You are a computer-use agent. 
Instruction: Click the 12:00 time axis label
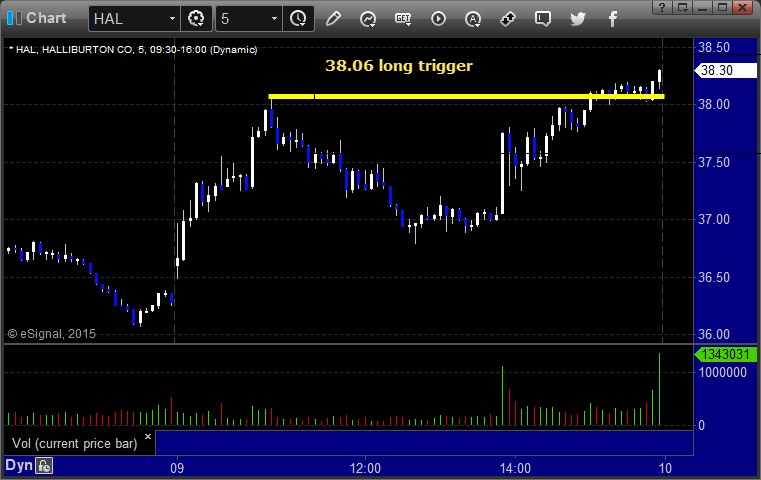click(365, 468)
